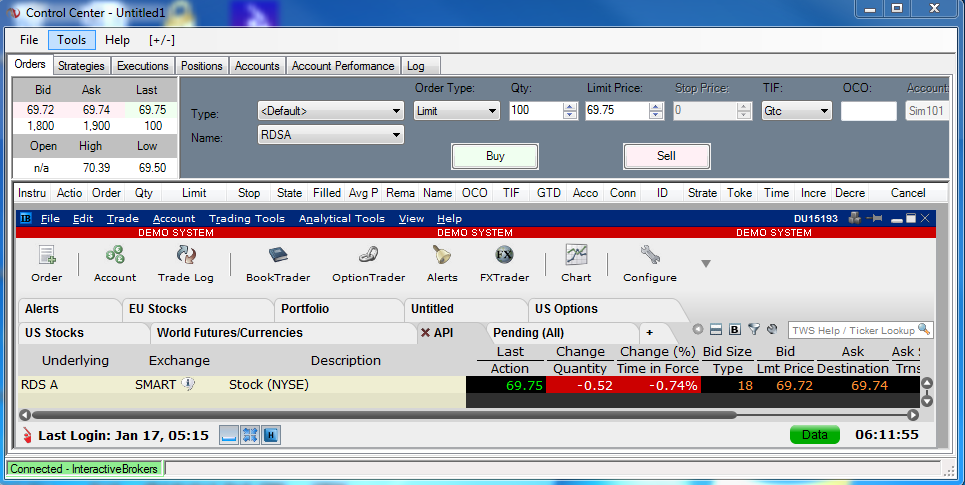The image size is (965, 485).
Task: Click the pink Sell button
Action: (667, 156)
